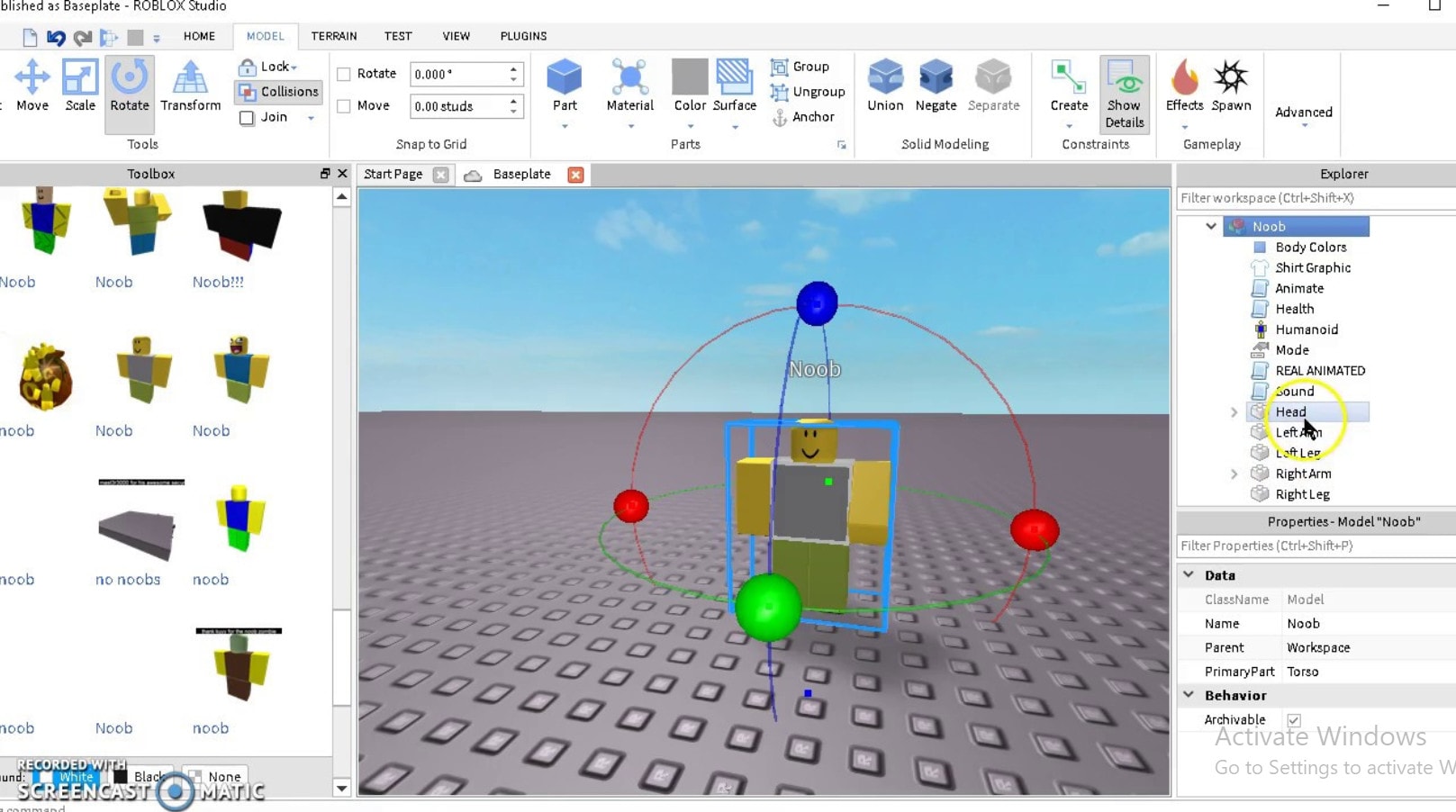Union the selected parts
This screenshot has height=812, width=1456.
[x=885, y=86]
